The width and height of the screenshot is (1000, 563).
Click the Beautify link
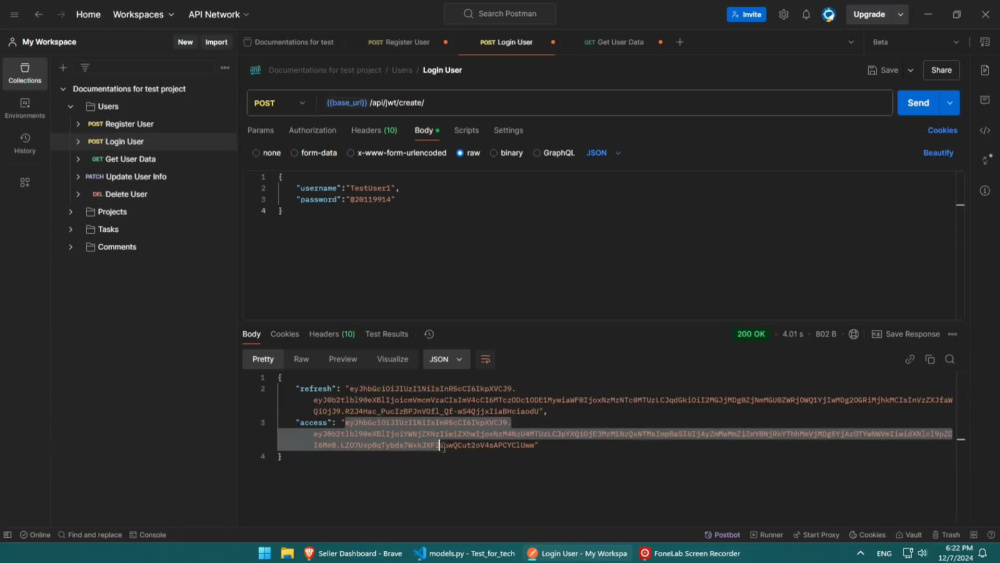(938, 153)
